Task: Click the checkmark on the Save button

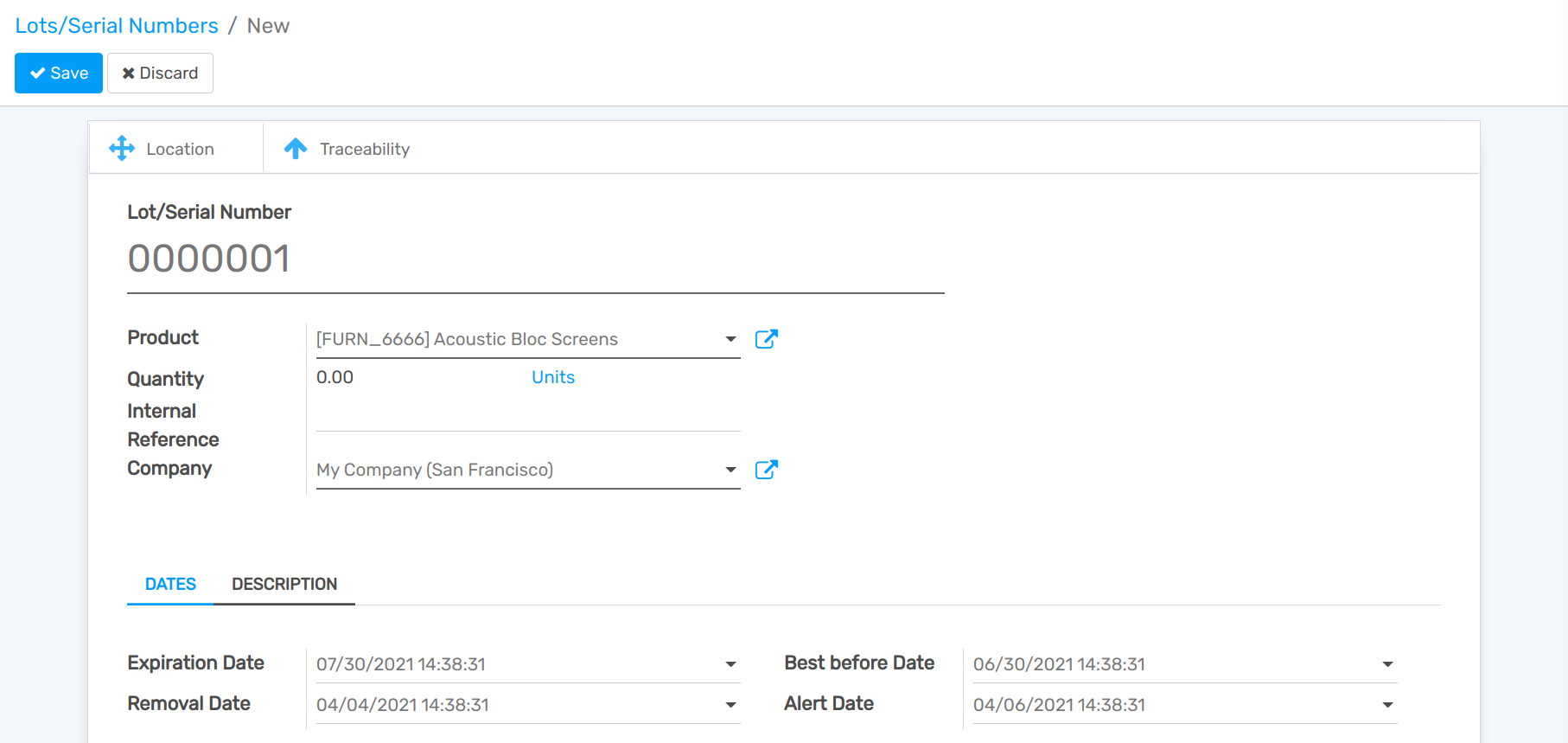Action: tap(38, 74)
